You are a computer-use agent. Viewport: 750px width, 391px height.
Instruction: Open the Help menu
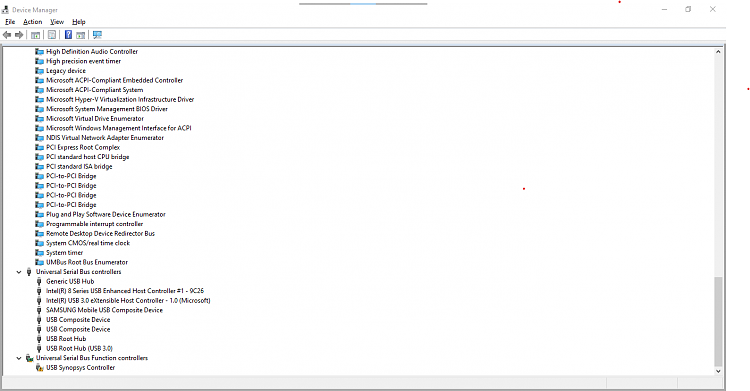click(x=78, y=22)
